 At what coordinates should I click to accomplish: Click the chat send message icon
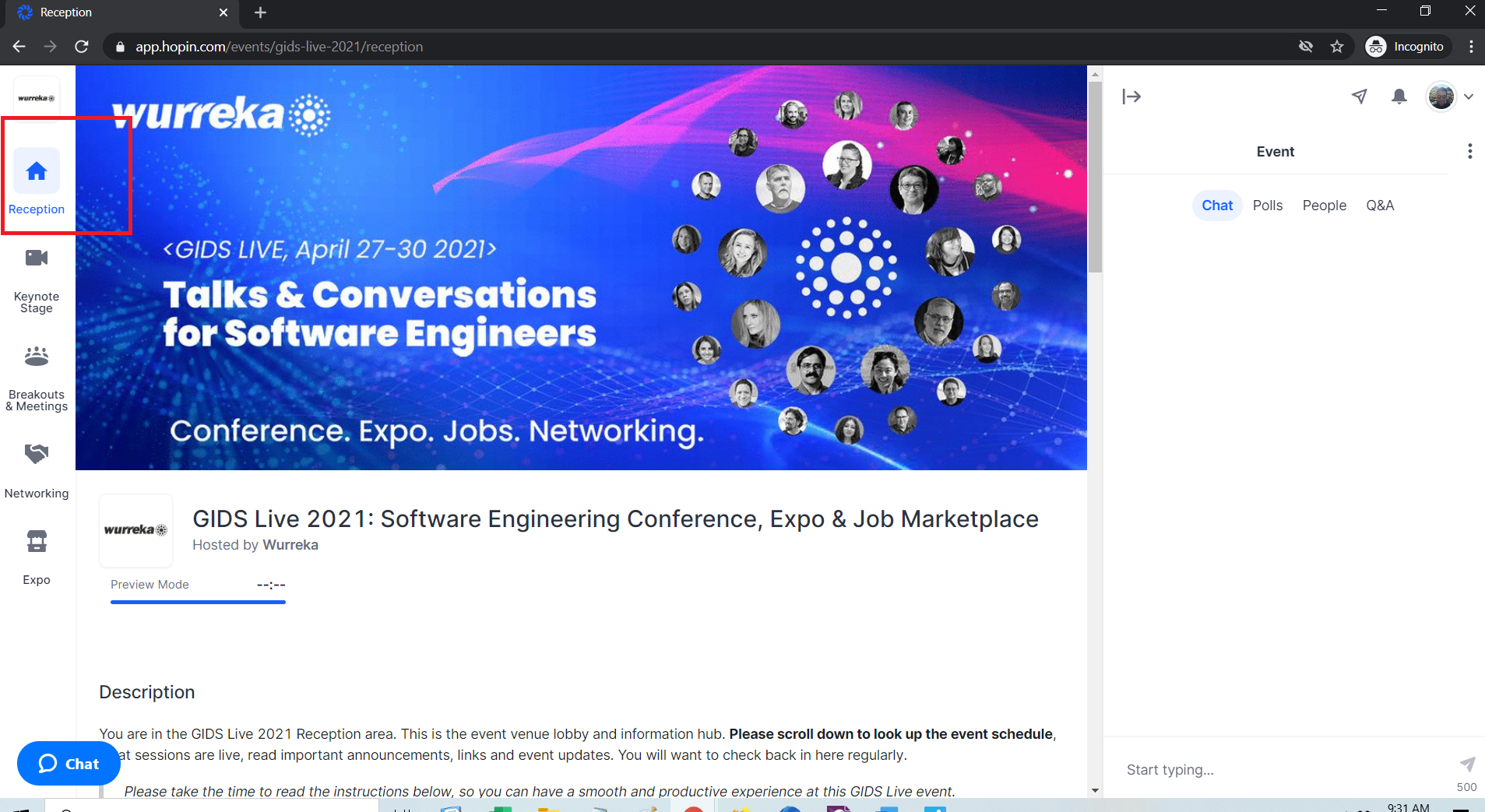(x=1467, y=764)
